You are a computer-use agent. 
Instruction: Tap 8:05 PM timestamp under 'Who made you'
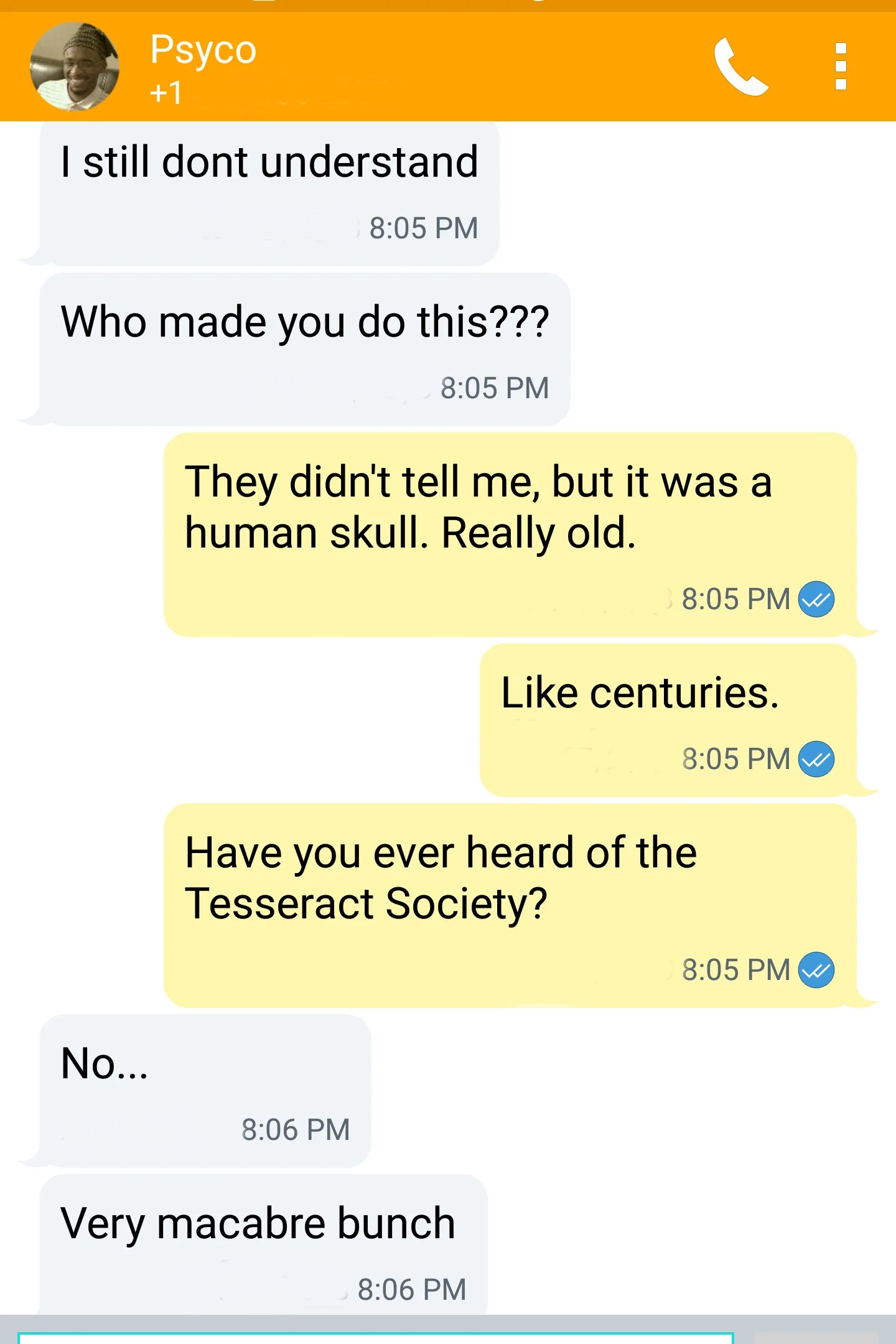point(495,388)
